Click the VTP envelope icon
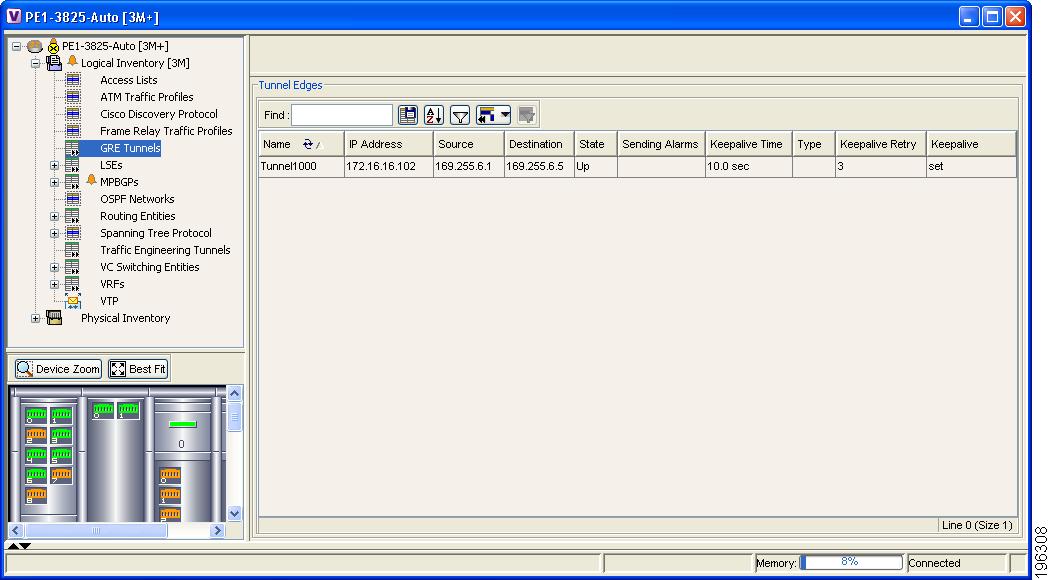Screen dimensions: 1053x580 73,301
